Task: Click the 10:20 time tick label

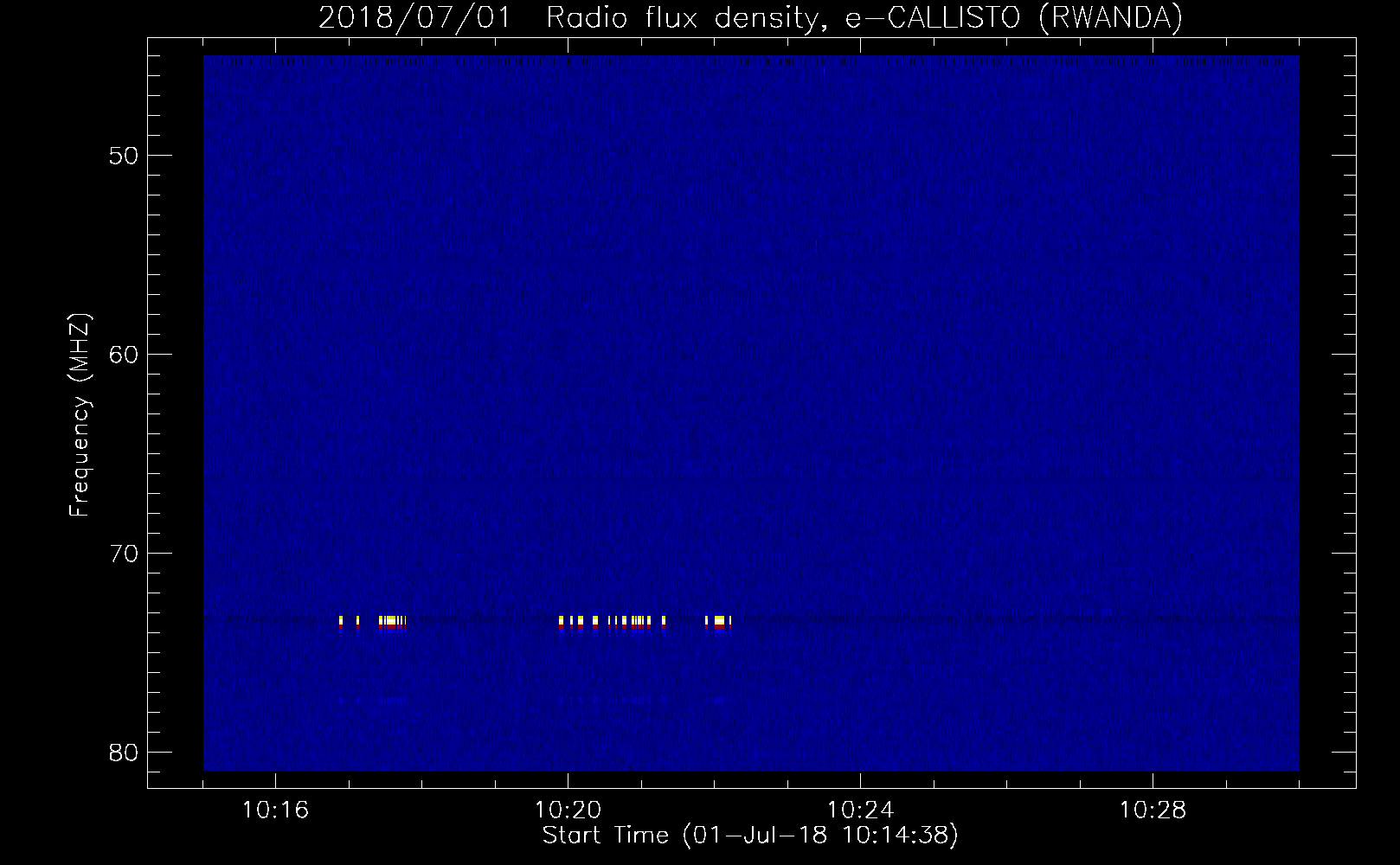Action: tap(568, 811)
